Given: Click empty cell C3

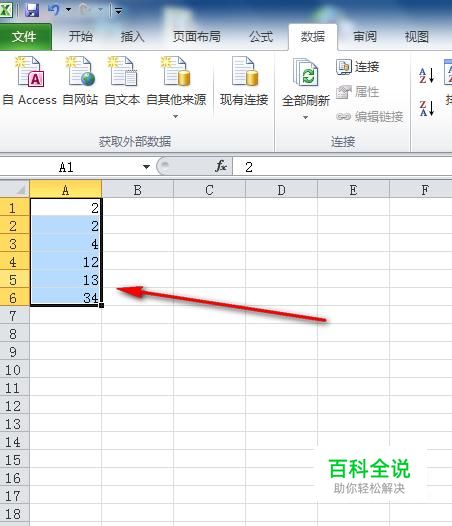Looking at the screenshot, I should [x=209, y=244].
